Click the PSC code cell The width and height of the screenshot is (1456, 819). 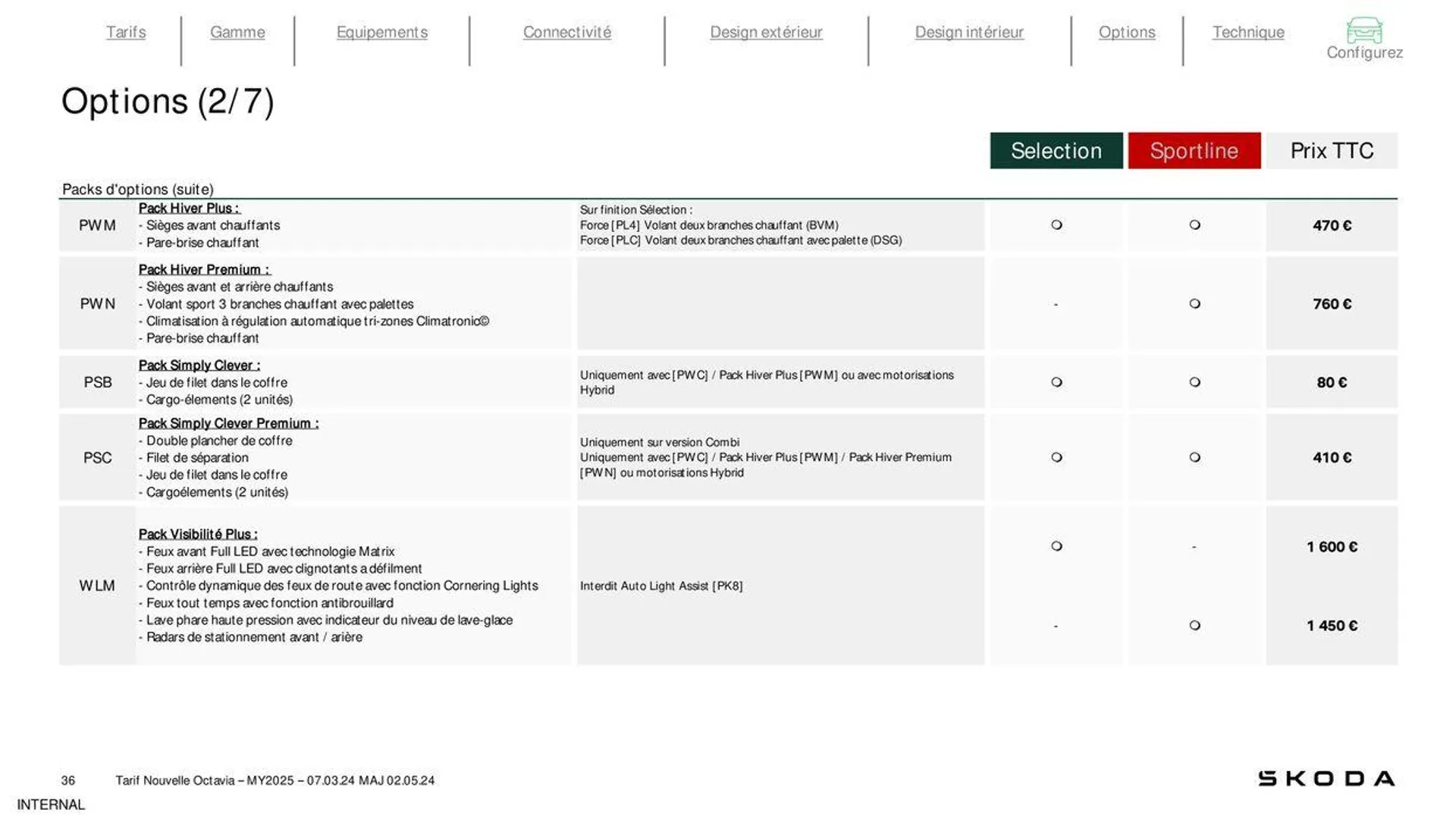(98, 458)
